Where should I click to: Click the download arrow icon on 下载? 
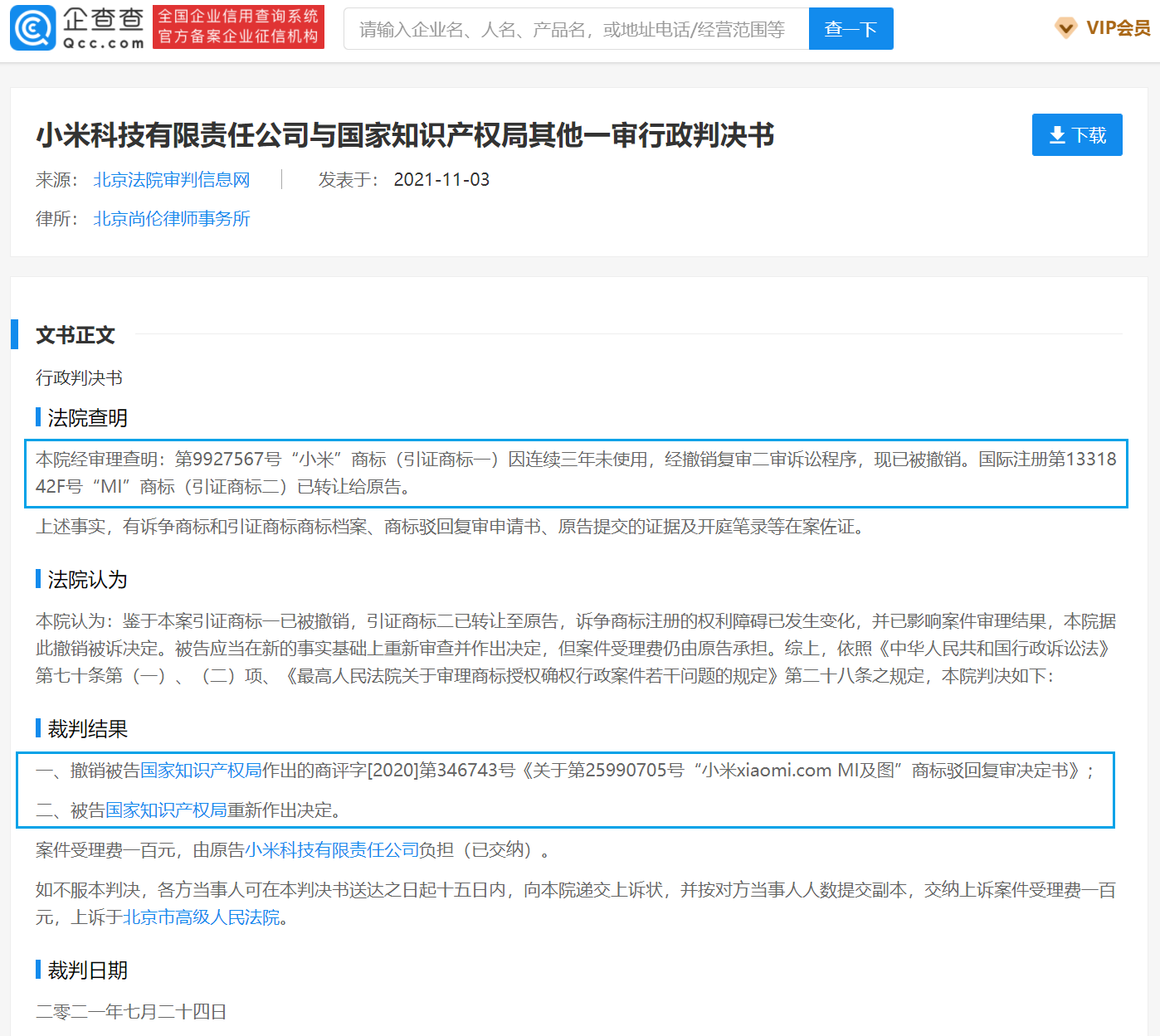1057,135
